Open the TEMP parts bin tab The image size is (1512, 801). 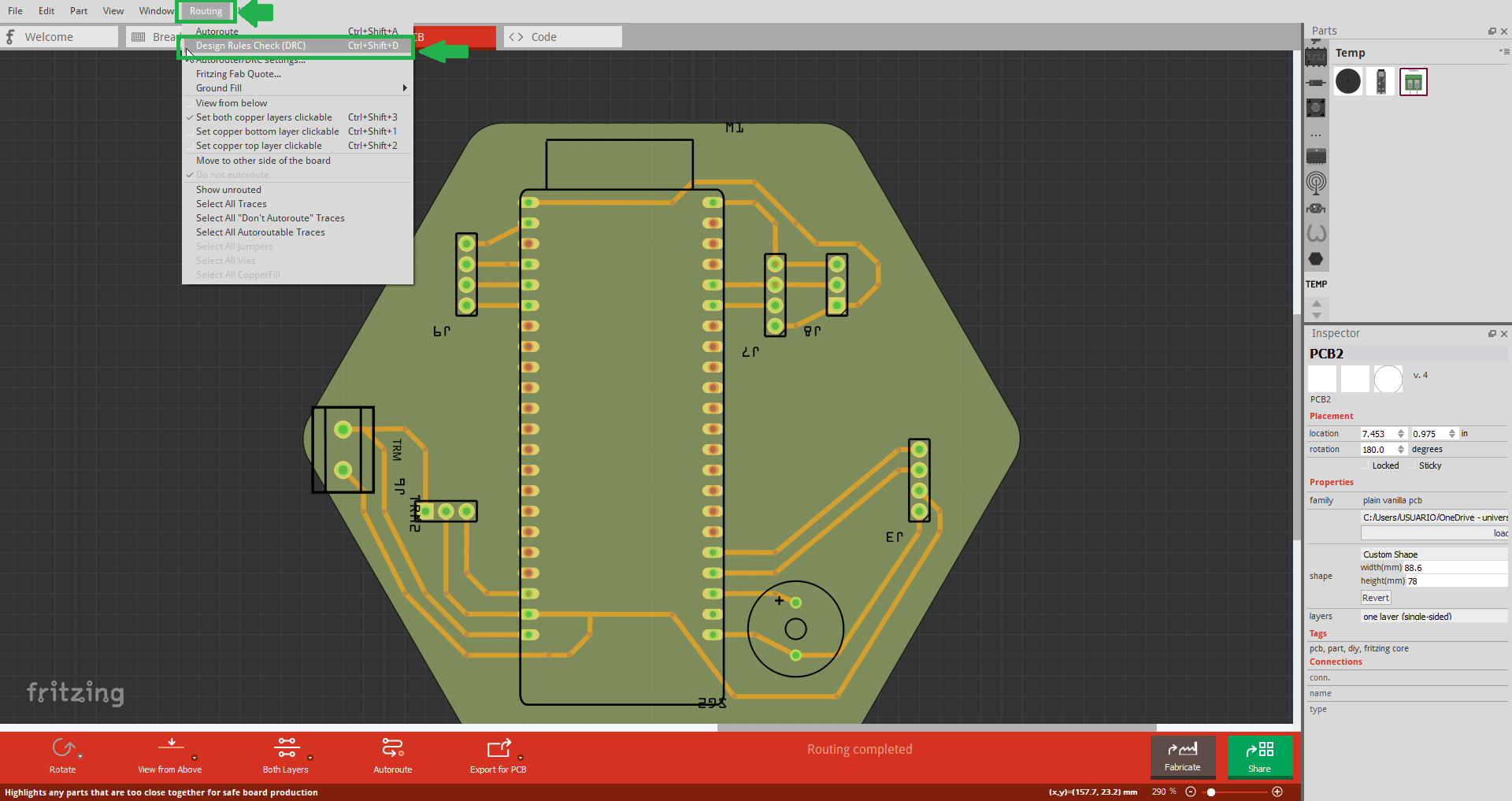click(1316, 284)
